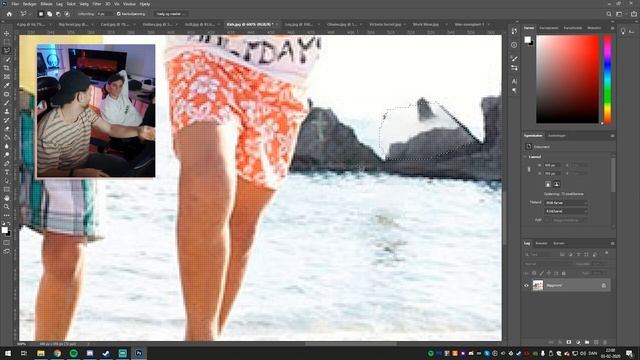Viewport: 640px width, 360px height.
Task: Click the canvas landscape orientation icon
Action: [x=556, y=184]
